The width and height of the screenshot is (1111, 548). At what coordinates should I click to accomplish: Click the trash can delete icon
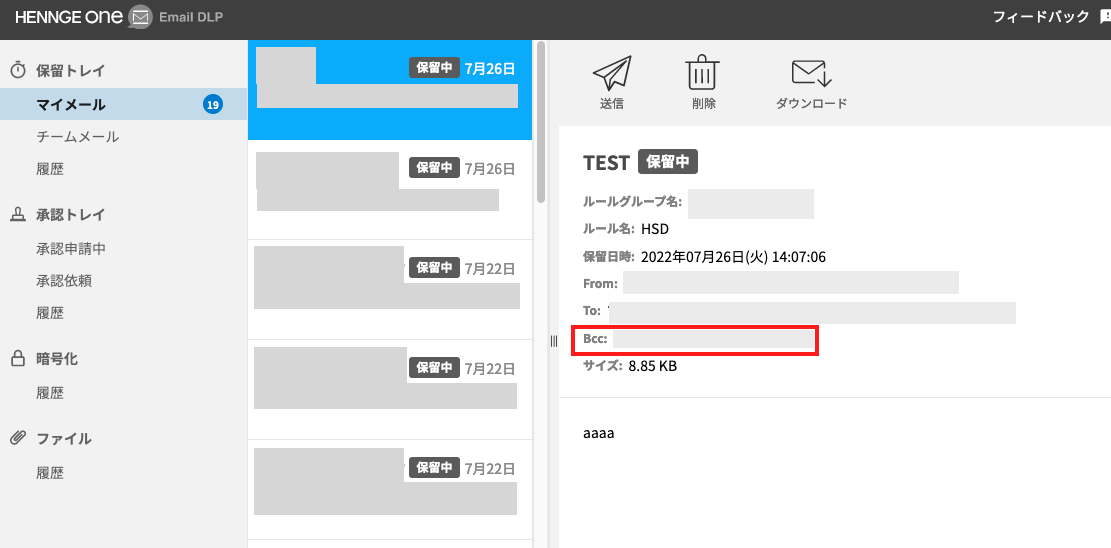703,72
